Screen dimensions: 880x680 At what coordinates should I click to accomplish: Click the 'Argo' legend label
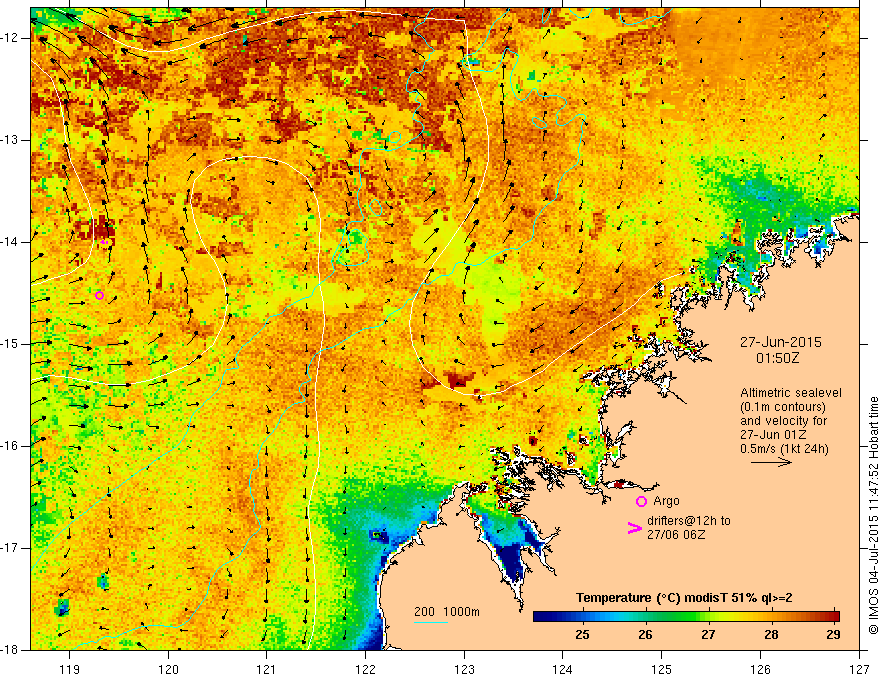point(666,501)
